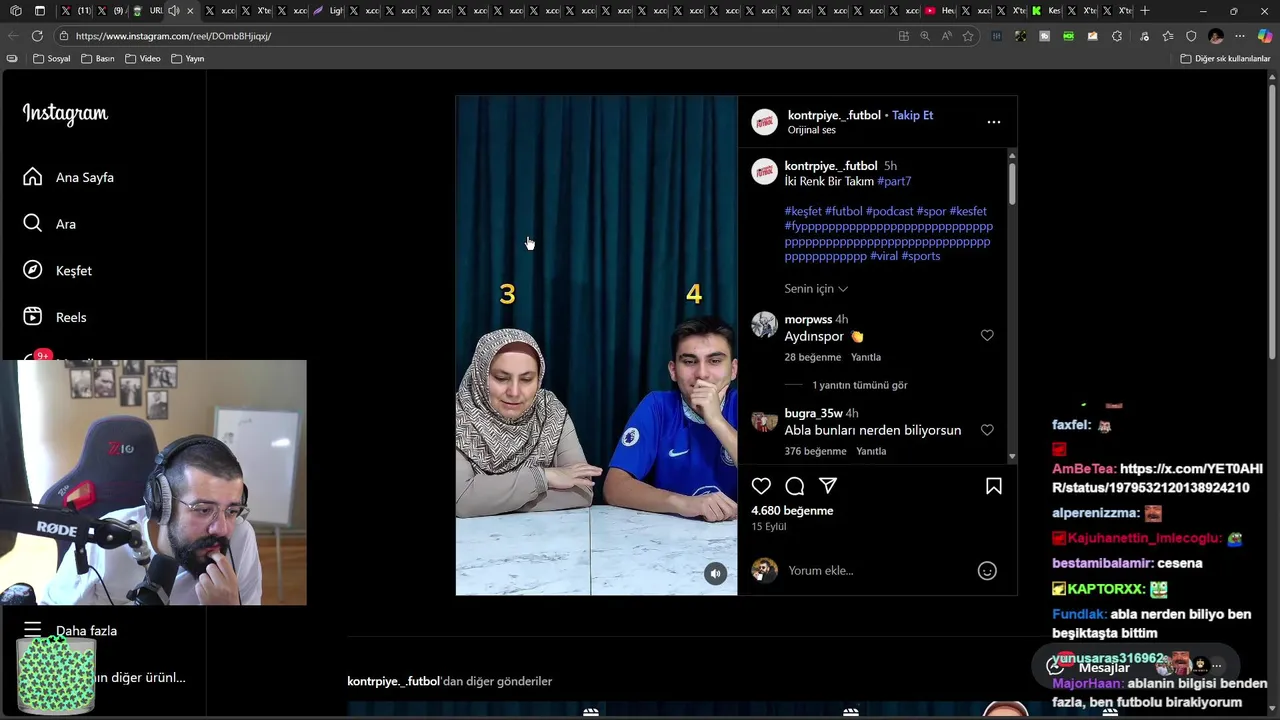Open Basın bookmarks folder

click(98, 59)
